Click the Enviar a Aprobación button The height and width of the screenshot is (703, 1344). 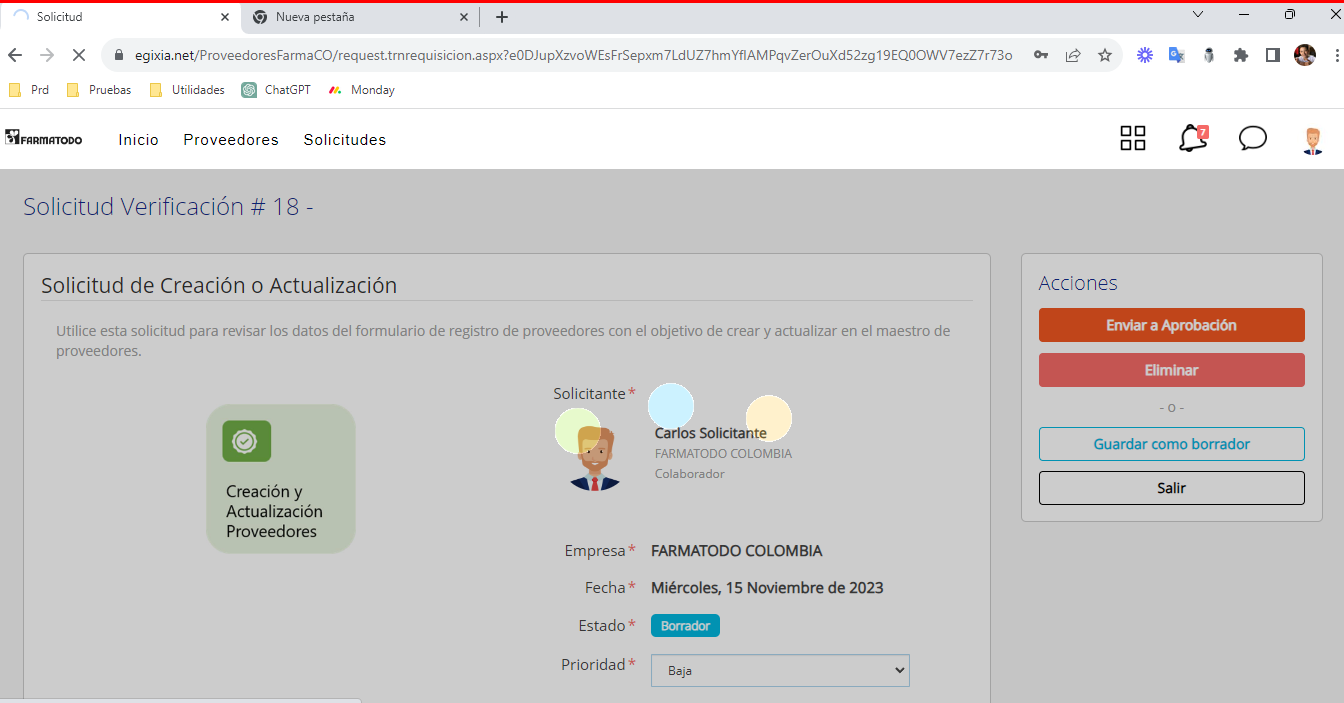coord(1171,325)
